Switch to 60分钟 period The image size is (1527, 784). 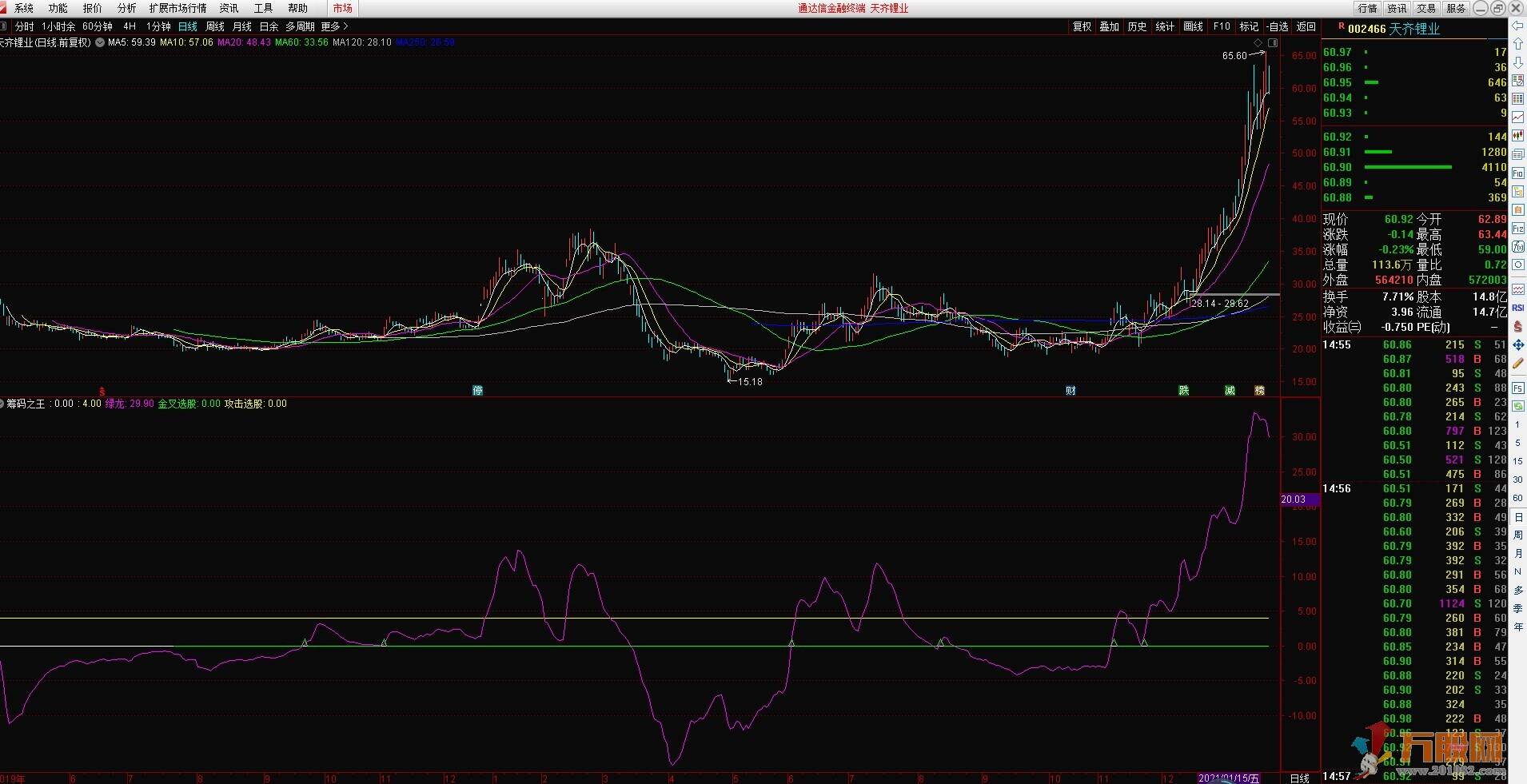coord(98,26)
